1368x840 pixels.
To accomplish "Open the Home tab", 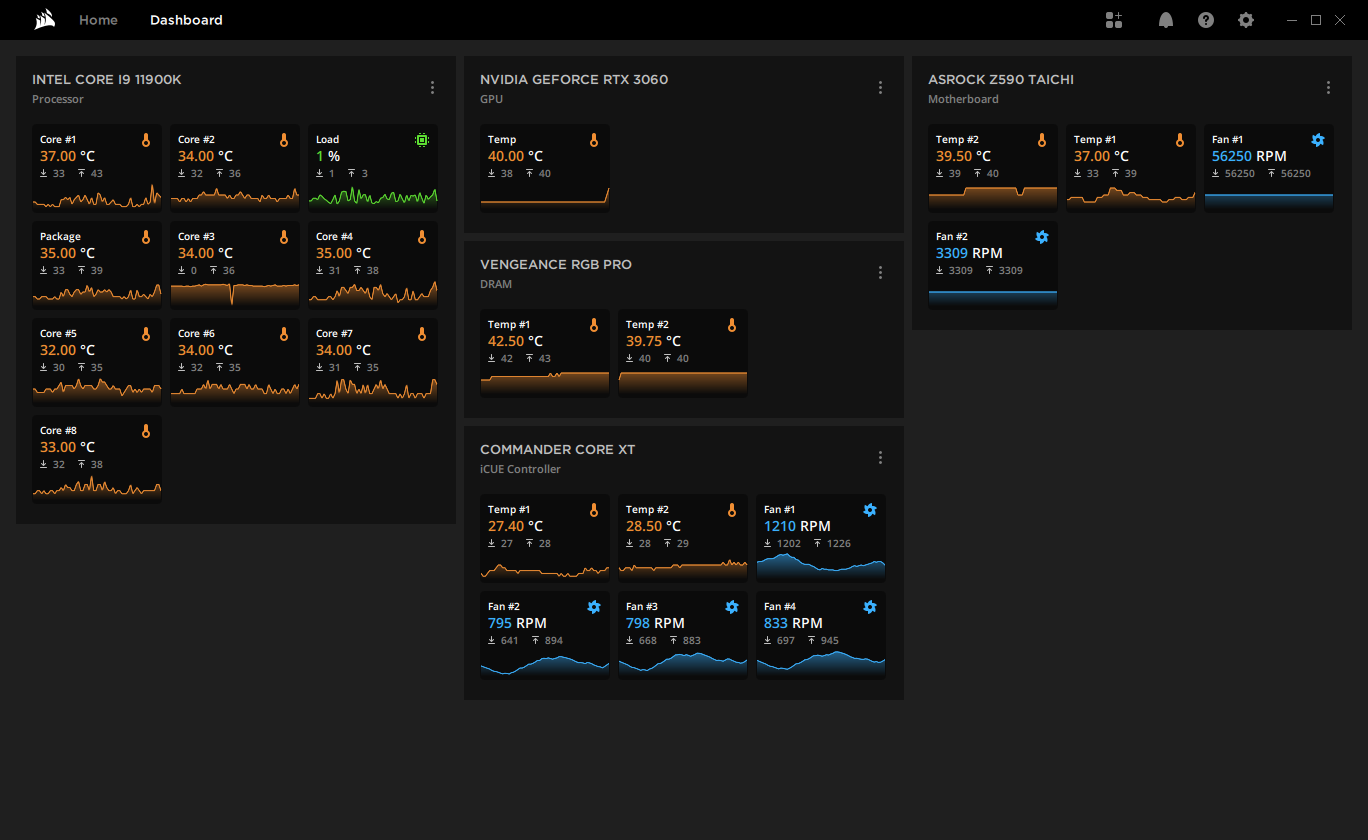I will [98, 20].
